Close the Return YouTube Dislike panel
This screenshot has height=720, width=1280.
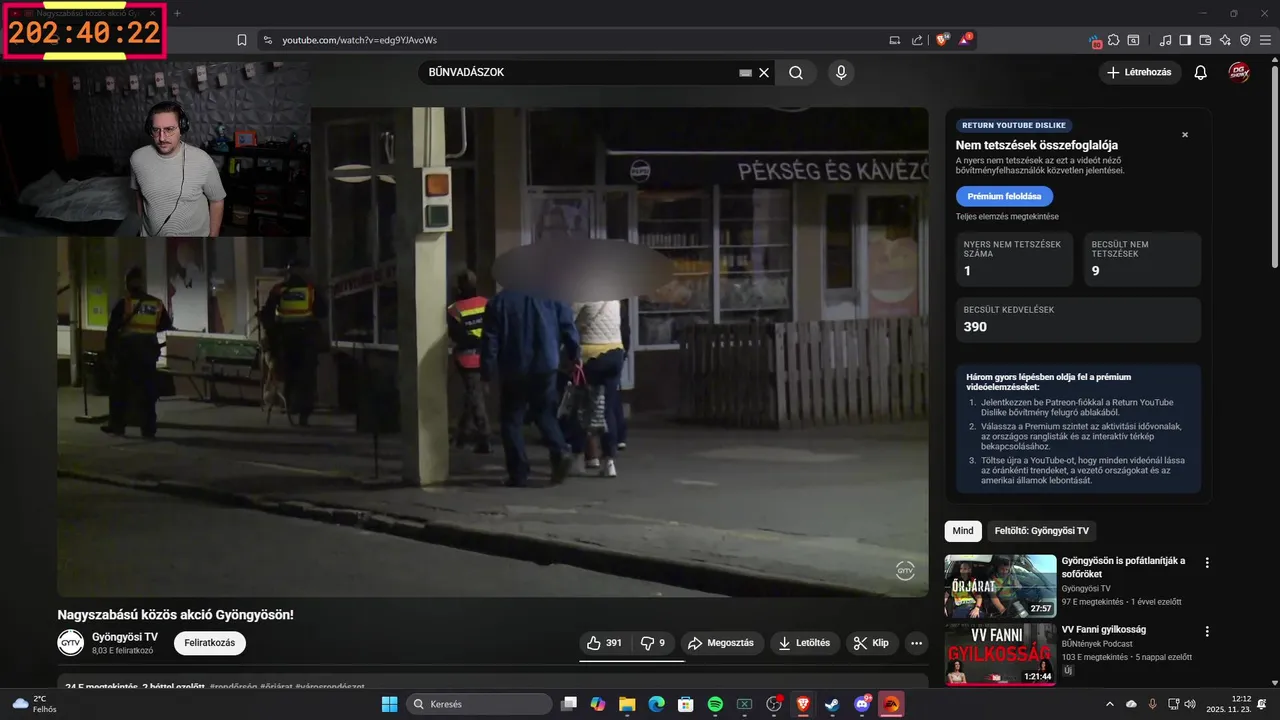1185,135
